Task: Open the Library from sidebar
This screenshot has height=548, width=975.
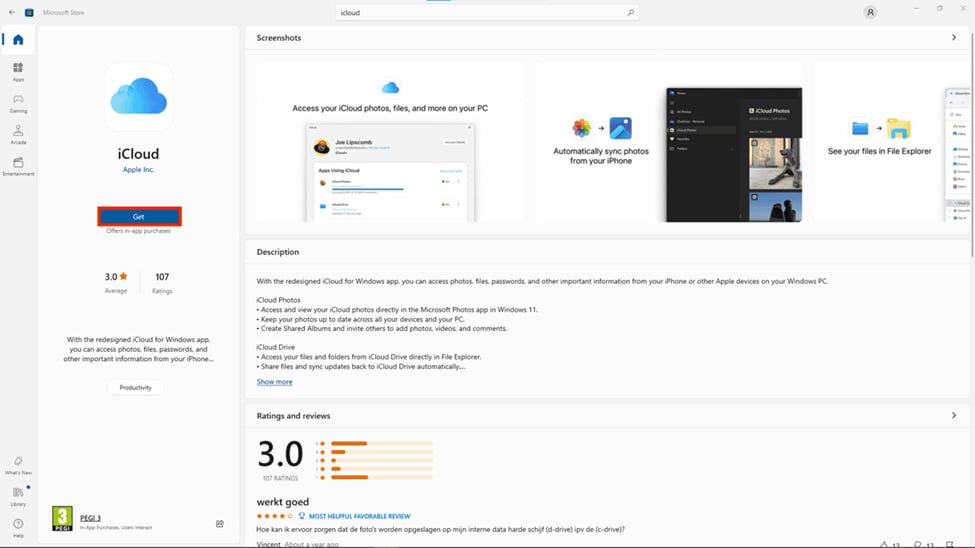Action: [x=18, y=495]
